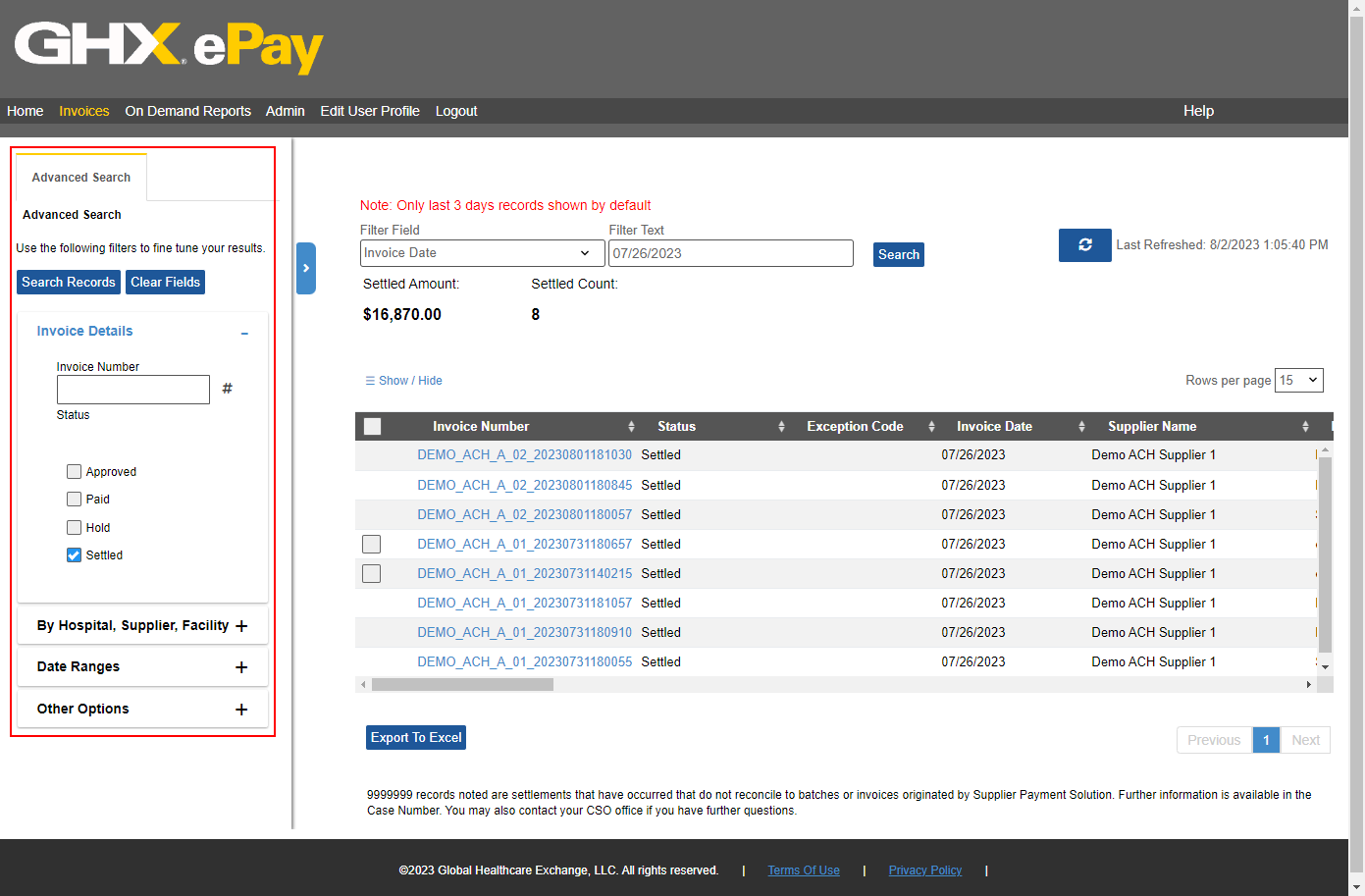This screenshot has width=1365, height=896.
Task: Click the Last Refreshed timestamp text
Action: (x=1222, y=245)
